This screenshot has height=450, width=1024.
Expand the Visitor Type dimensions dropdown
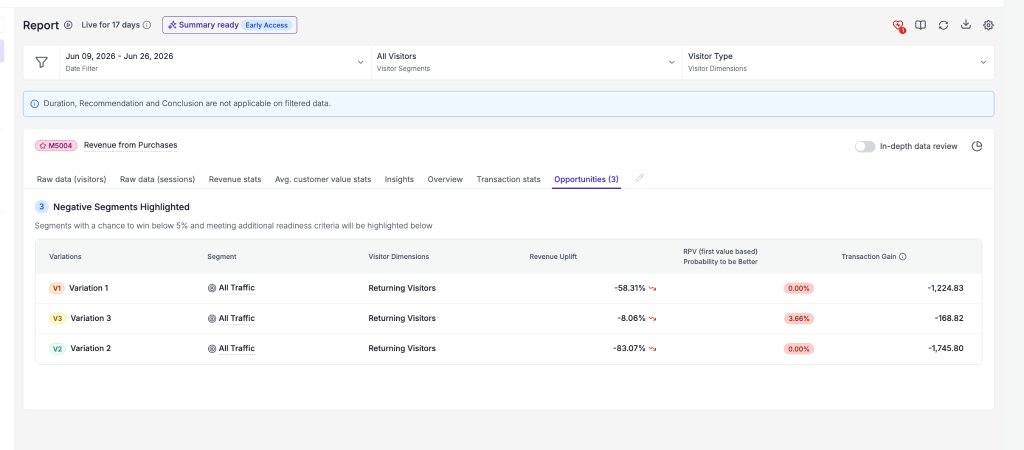coord(838,62)
